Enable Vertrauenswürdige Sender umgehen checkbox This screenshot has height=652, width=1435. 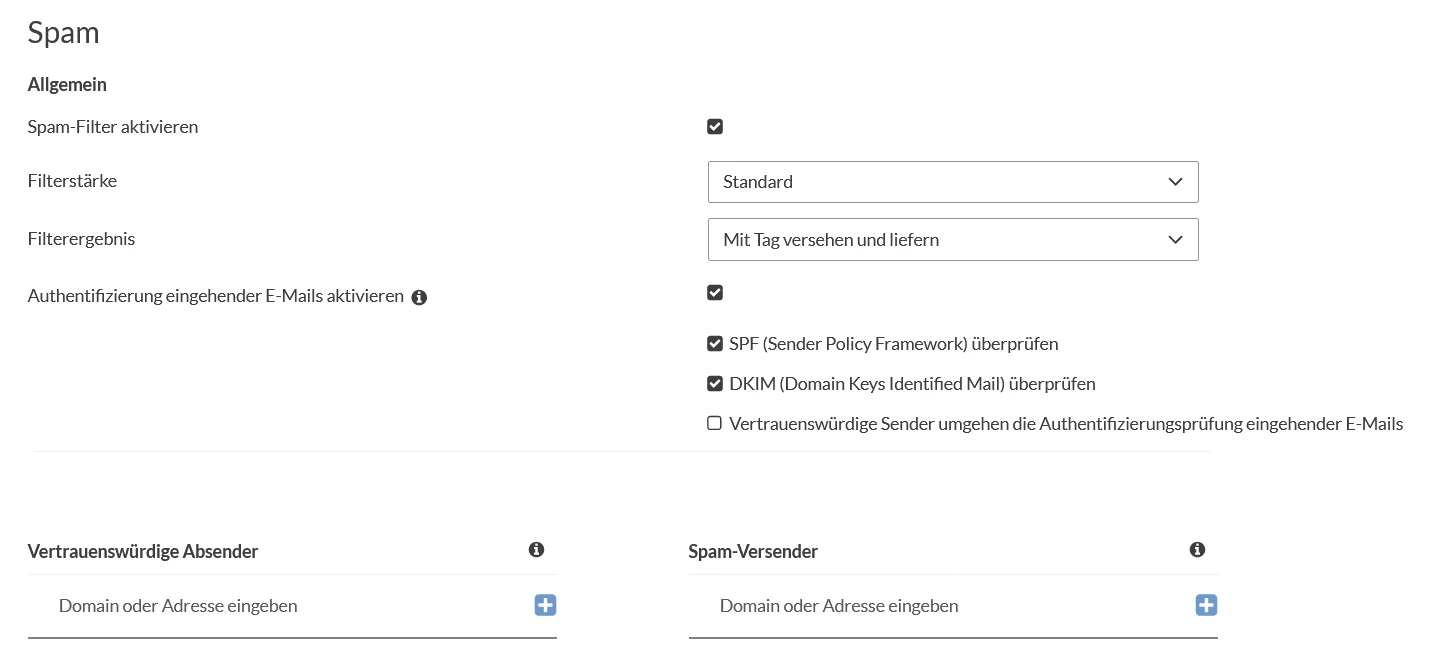(715, 424)
